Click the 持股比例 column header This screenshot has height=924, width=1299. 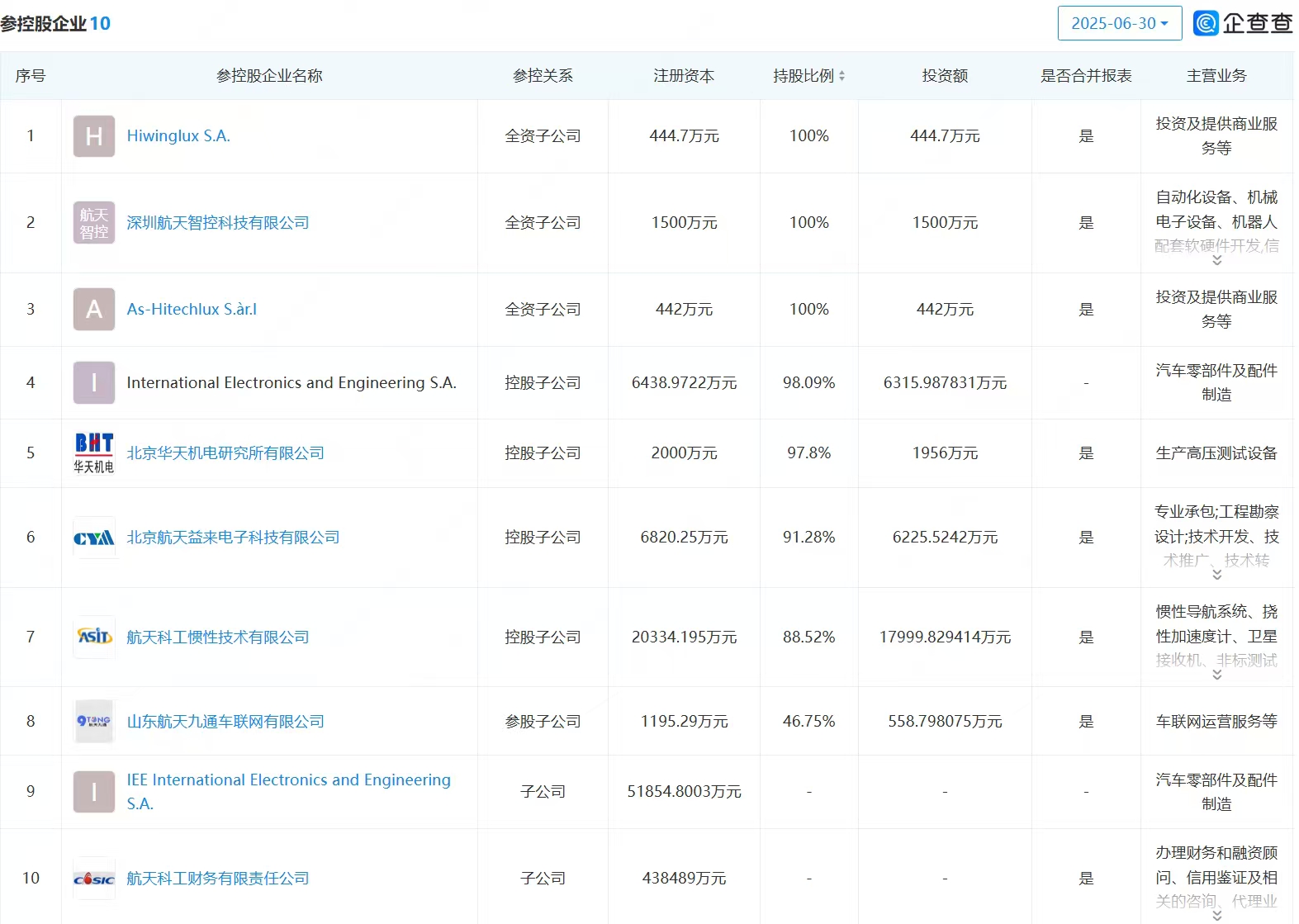(804, 76)
